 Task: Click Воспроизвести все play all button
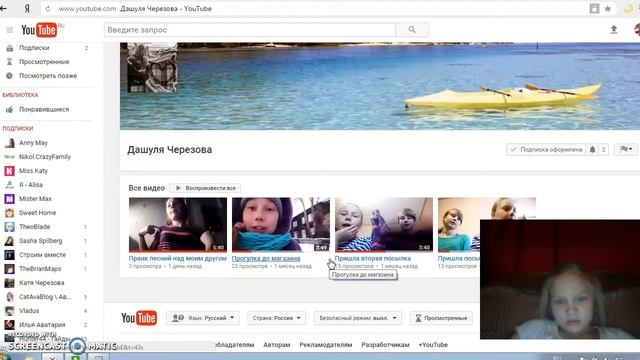tap(205, 188)
